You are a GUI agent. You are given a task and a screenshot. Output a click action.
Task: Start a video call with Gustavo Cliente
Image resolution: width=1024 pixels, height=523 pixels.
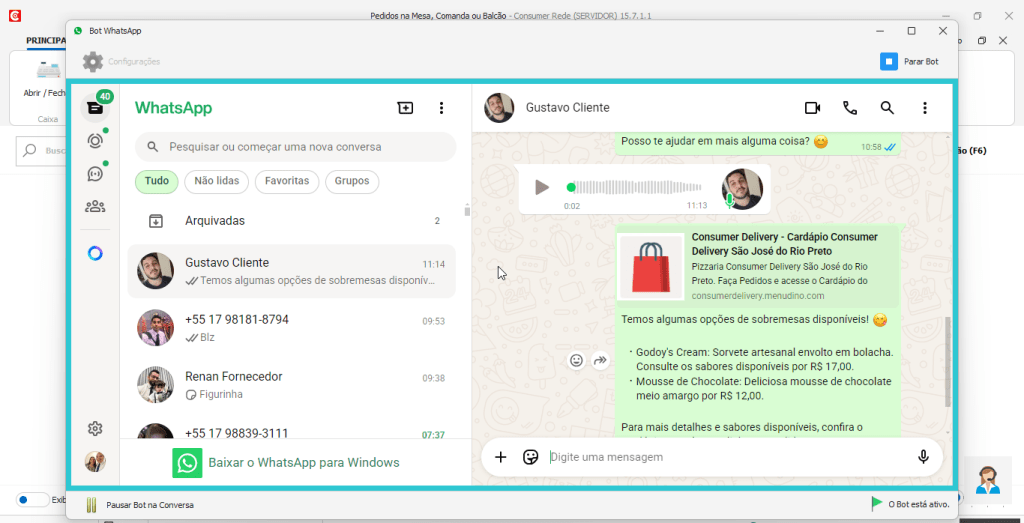tap(812, 108)
